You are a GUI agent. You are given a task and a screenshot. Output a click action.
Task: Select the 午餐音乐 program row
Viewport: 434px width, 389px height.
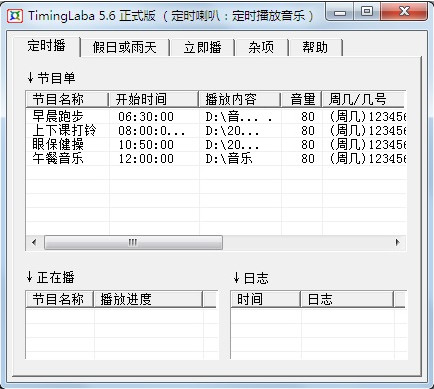tap(216, 159)
